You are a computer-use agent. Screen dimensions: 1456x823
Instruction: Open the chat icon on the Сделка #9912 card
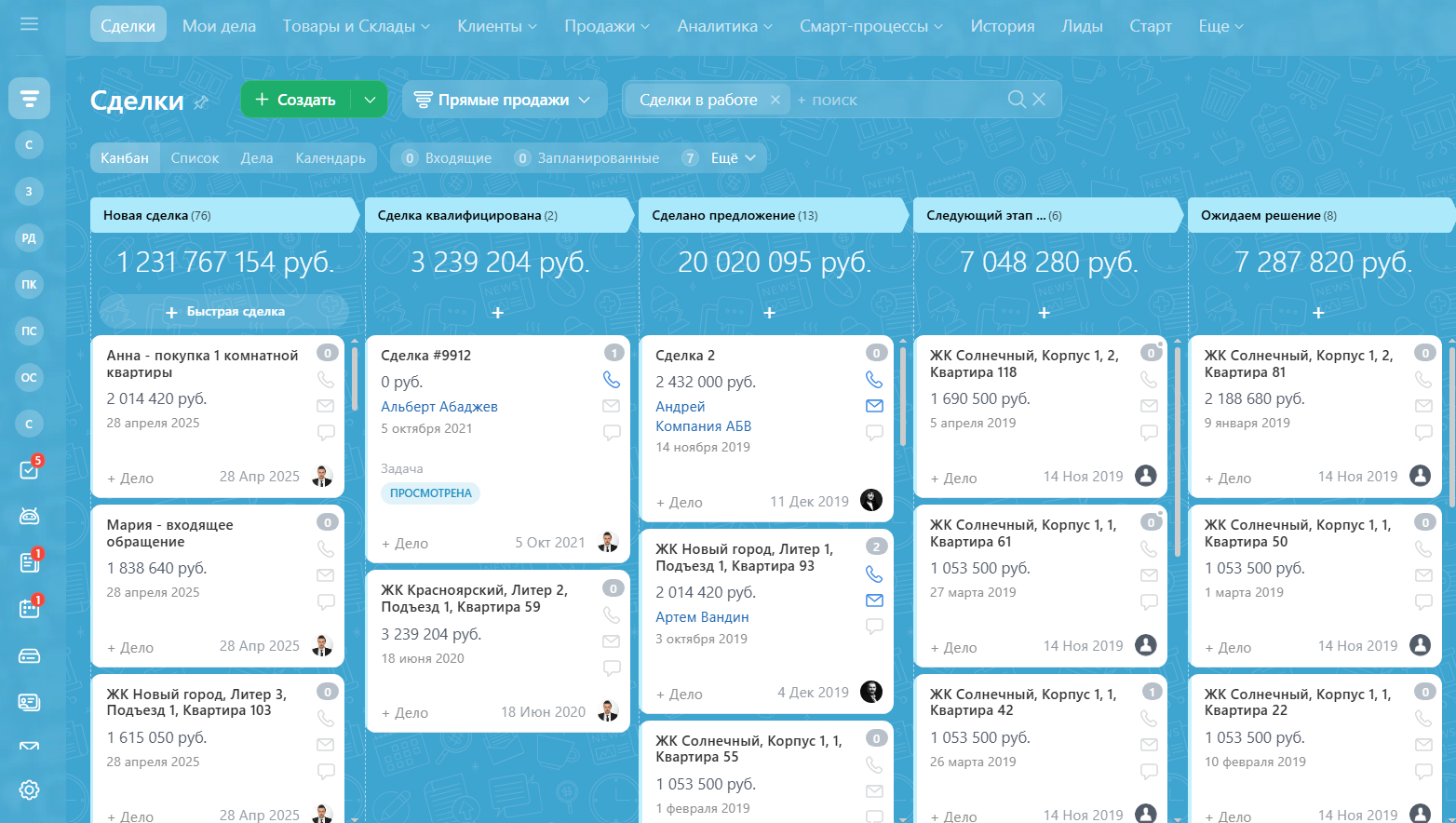[x=612, y=433]
